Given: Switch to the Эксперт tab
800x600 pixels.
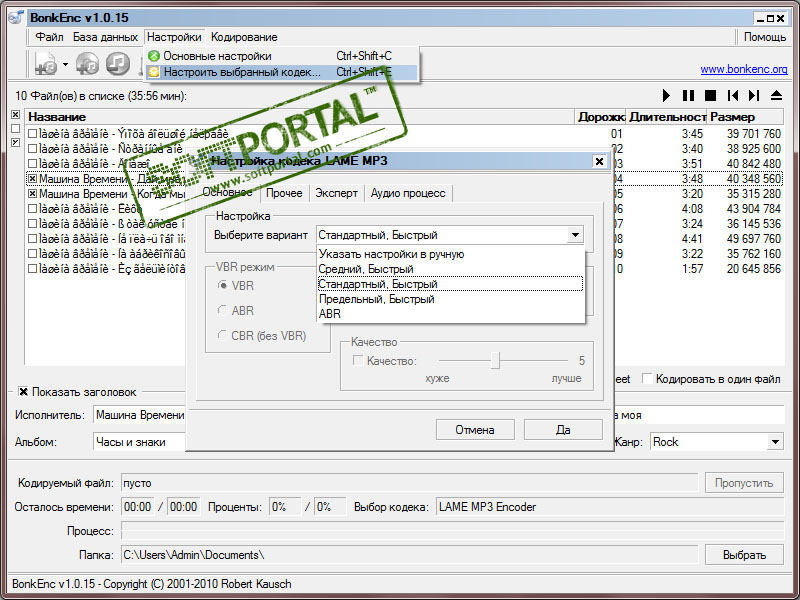Looking at the screenshot, I should click(x=336, y=193).
